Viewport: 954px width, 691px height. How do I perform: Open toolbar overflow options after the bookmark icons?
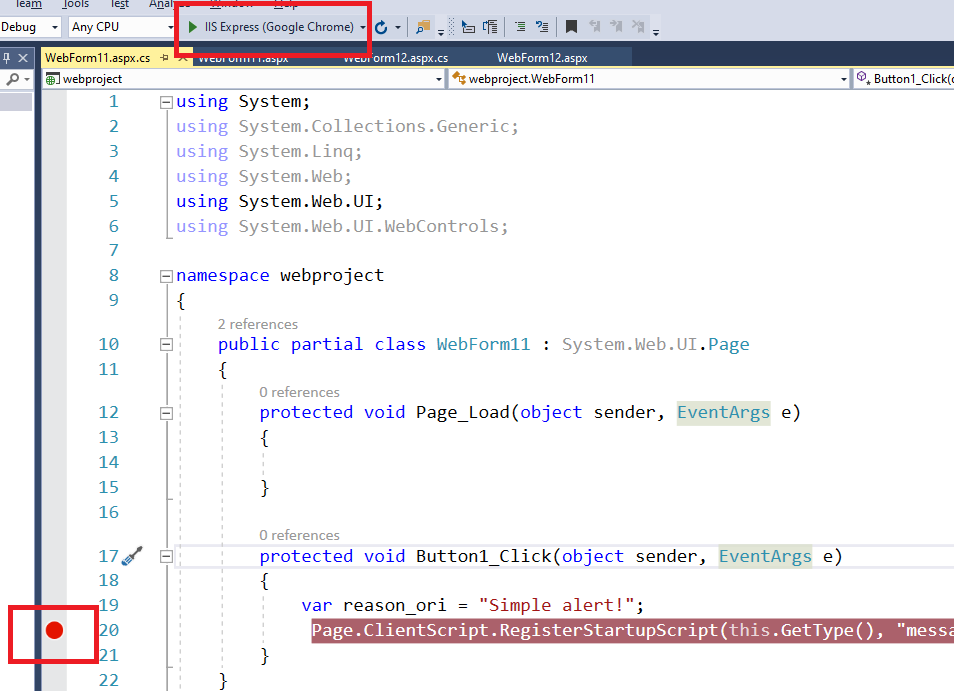coord(656,33)
